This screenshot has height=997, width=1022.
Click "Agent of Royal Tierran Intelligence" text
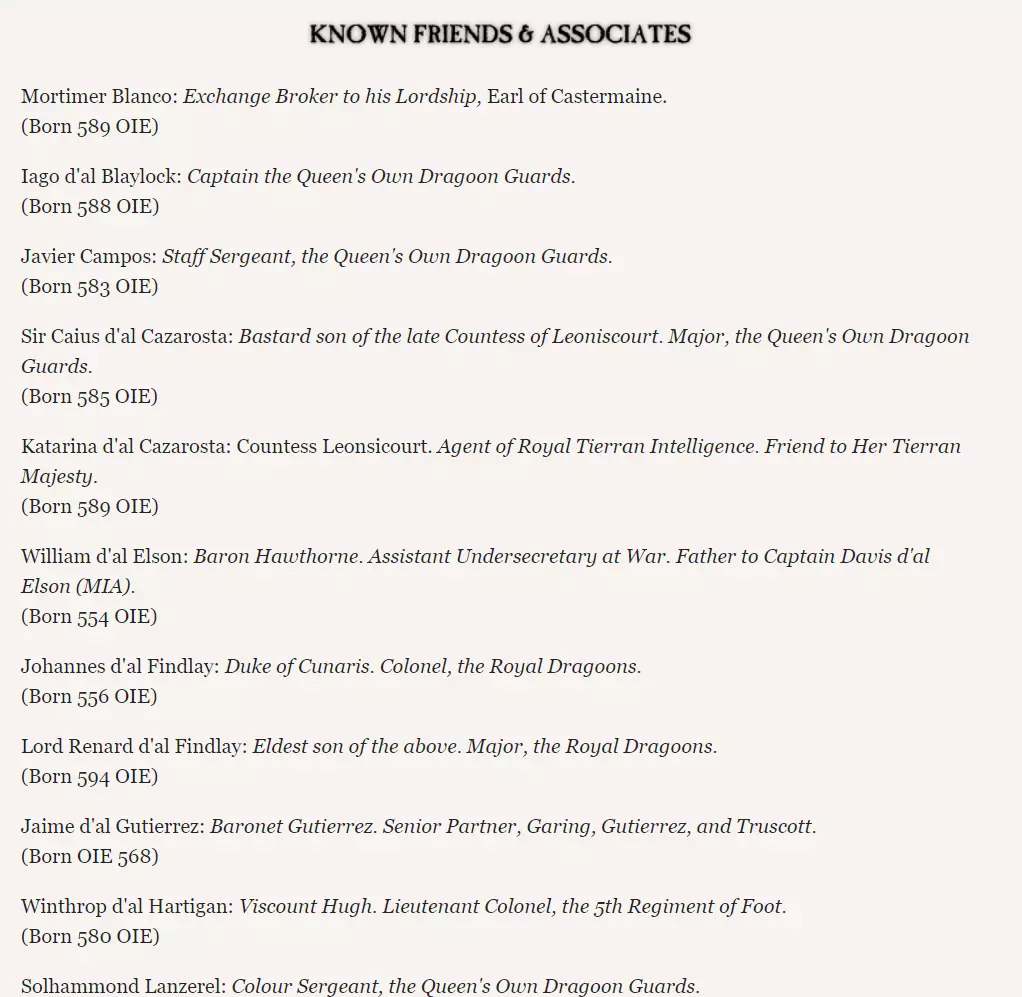point(596,447)
